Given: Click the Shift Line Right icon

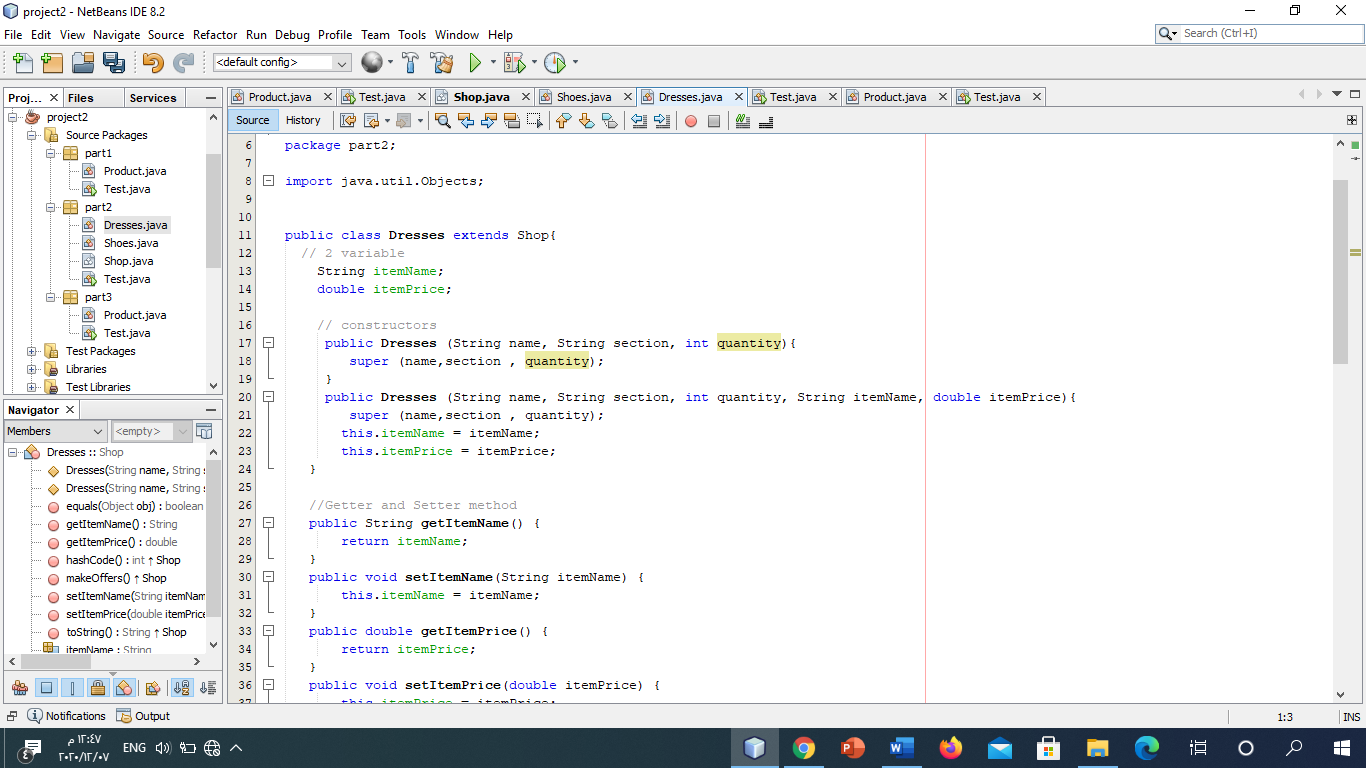Looking at the screenshot, I should (662, 121).
